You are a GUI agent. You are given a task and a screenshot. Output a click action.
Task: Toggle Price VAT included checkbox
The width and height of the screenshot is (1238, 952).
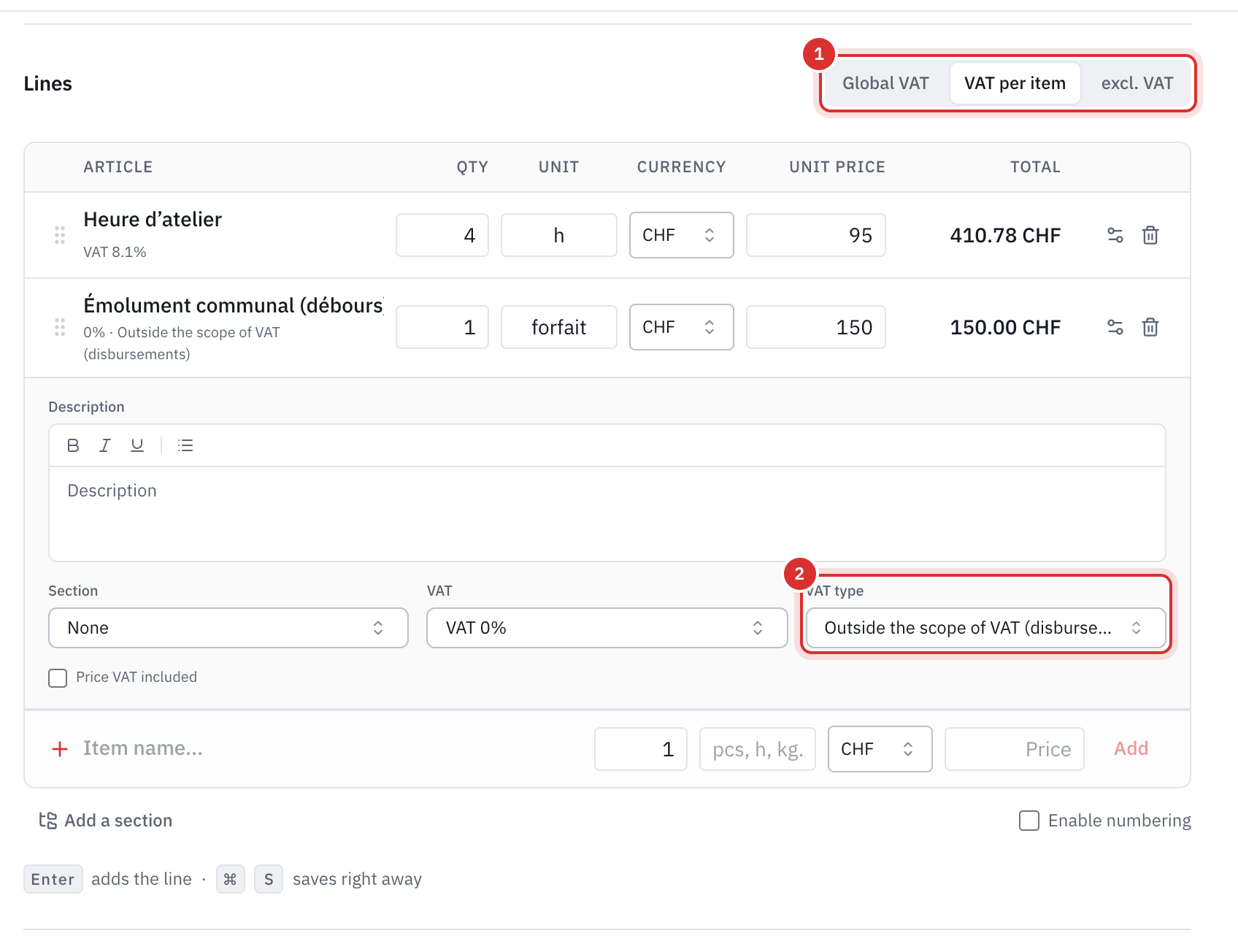58,677
